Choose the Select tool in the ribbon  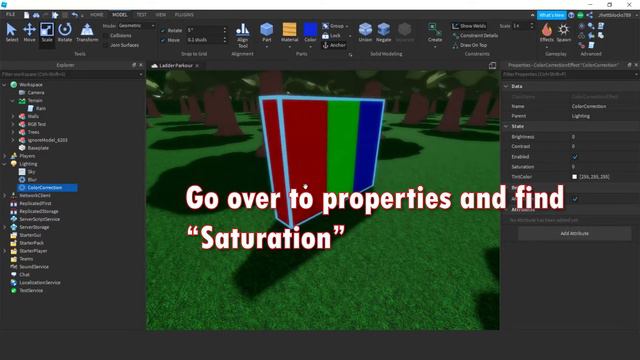coord(12,33)
